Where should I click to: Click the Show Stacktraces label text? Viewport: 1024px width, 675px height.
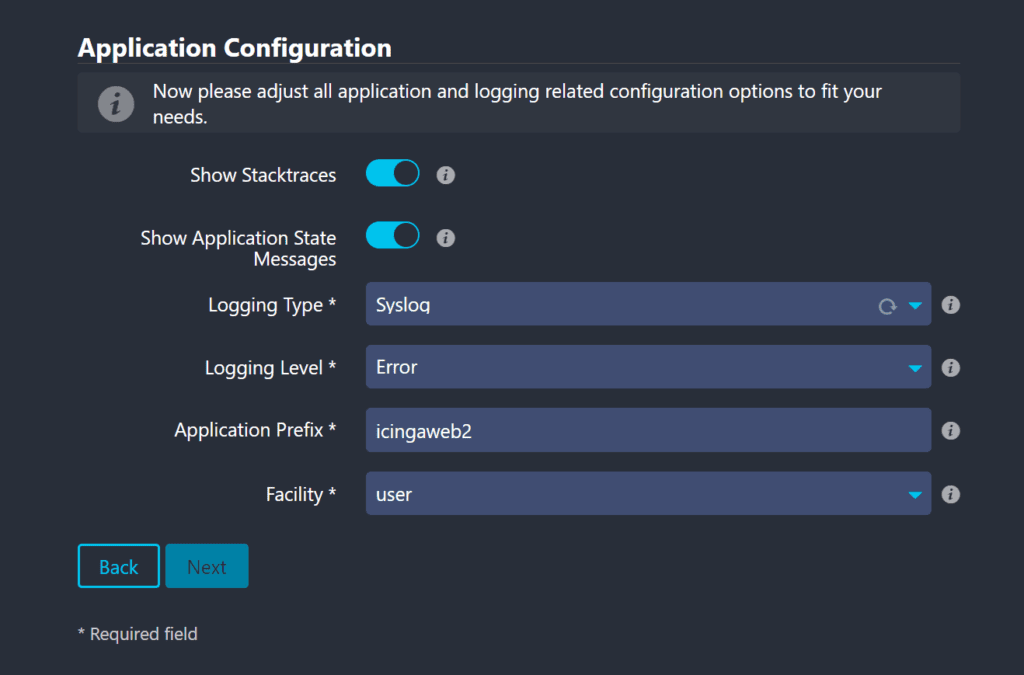point(263,175)
